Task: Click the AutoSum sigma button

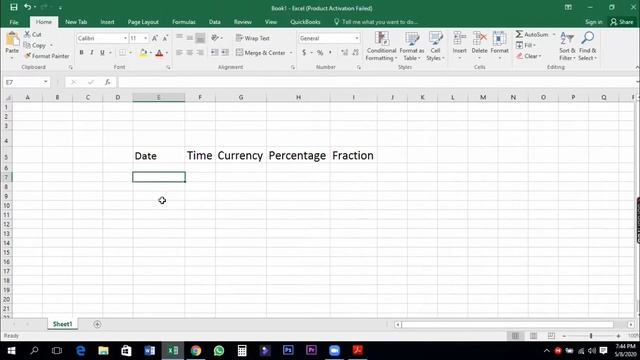Action: pos(532,34)
